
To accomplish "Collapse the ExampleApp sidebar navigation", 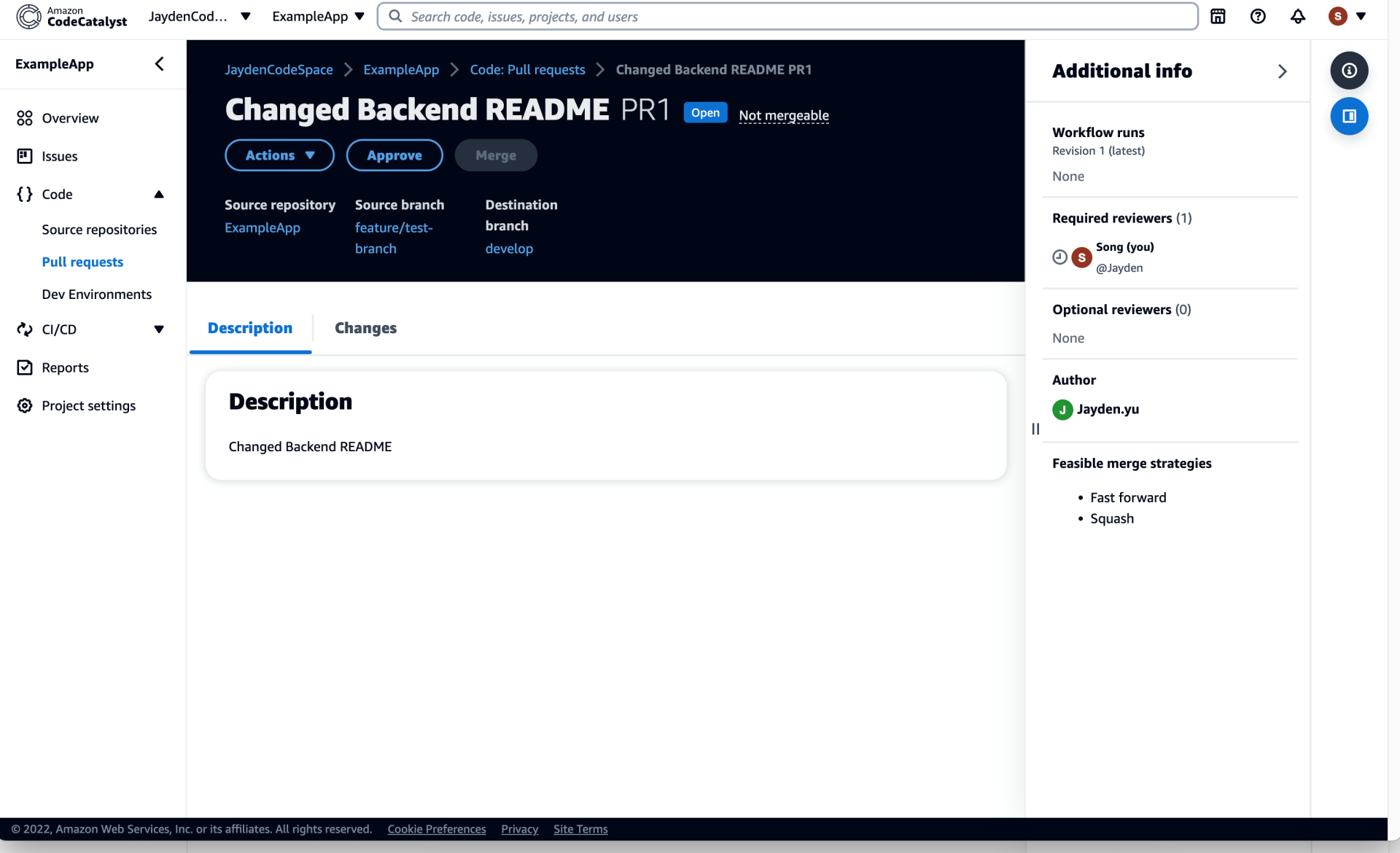I will (159, 64).
